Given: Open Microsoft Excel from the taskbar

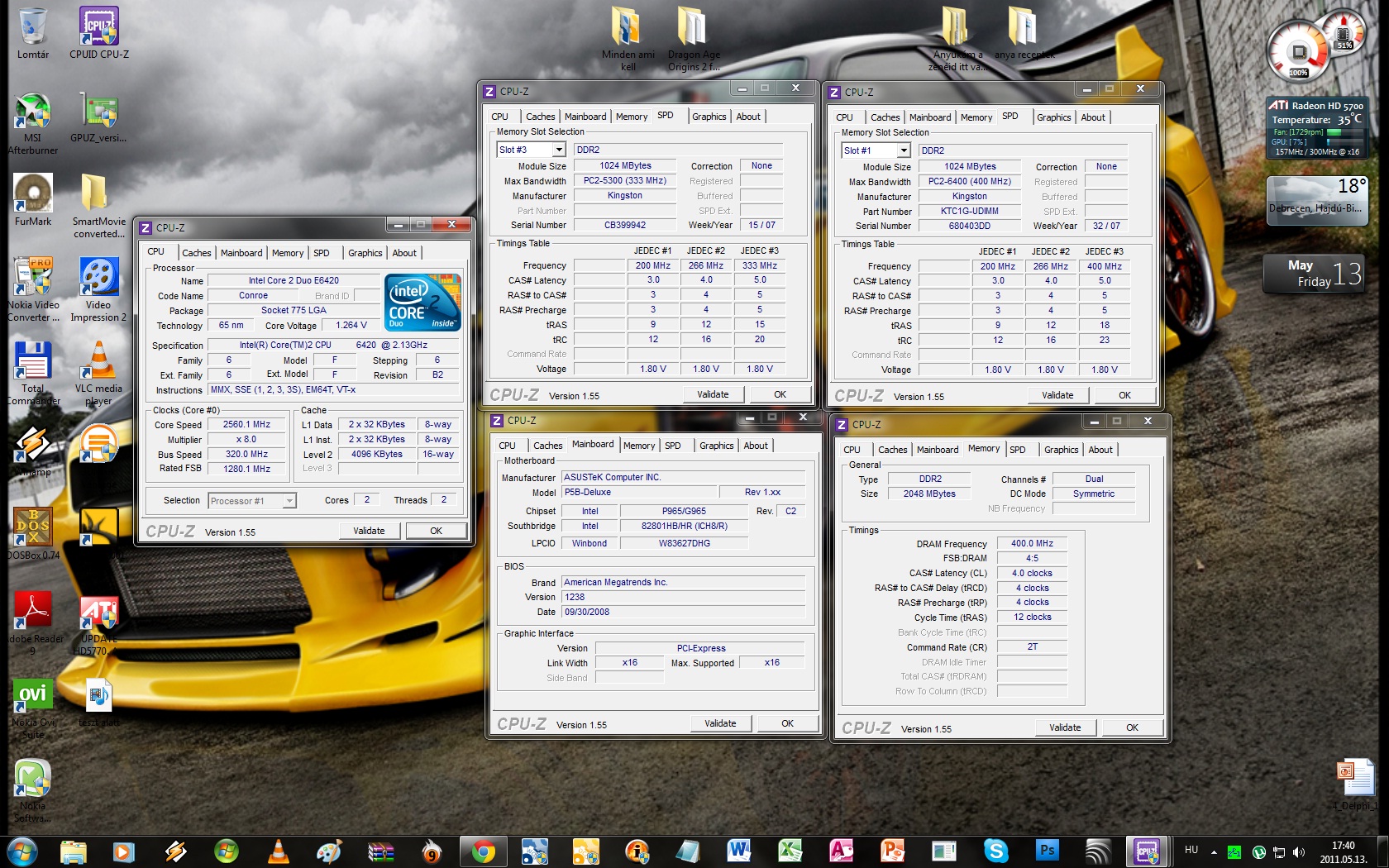Looking at the screenshot, I should pyautogui.click(x=790, y=851).
